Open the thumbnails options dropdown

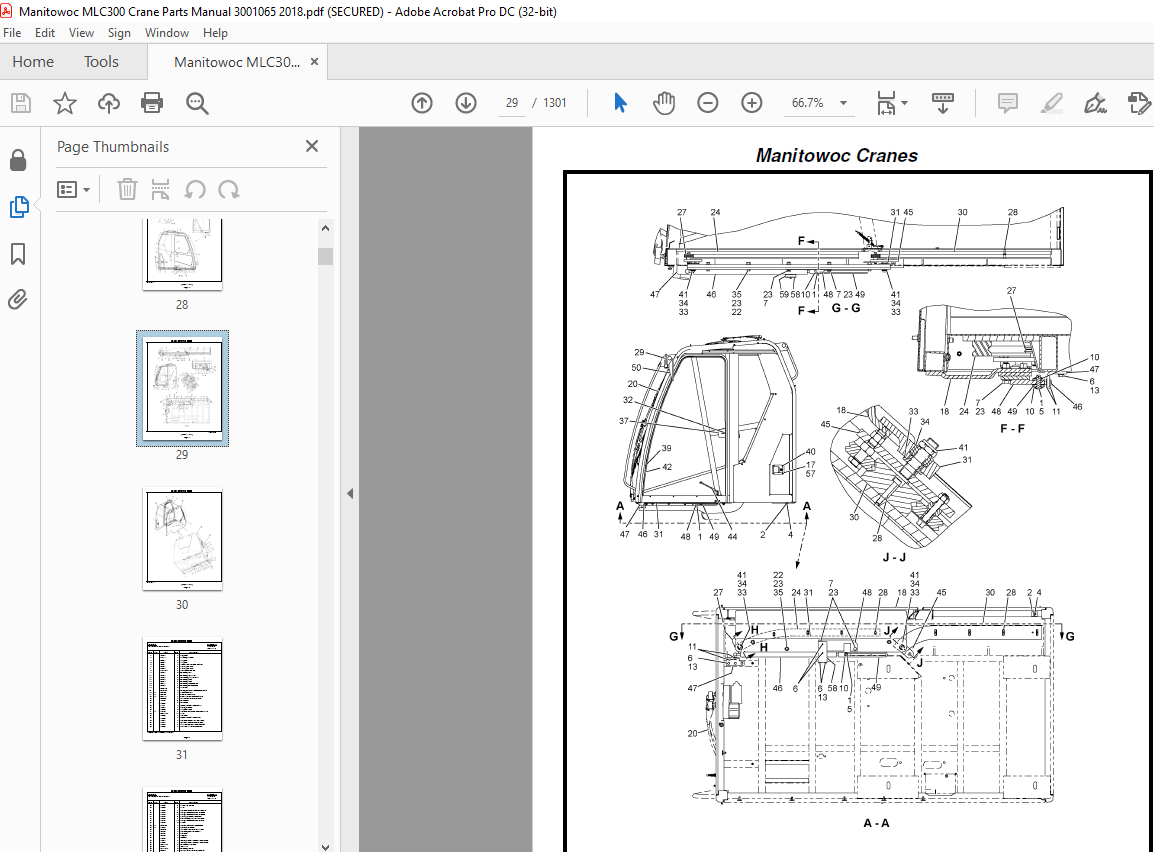[x=74, y=190]
